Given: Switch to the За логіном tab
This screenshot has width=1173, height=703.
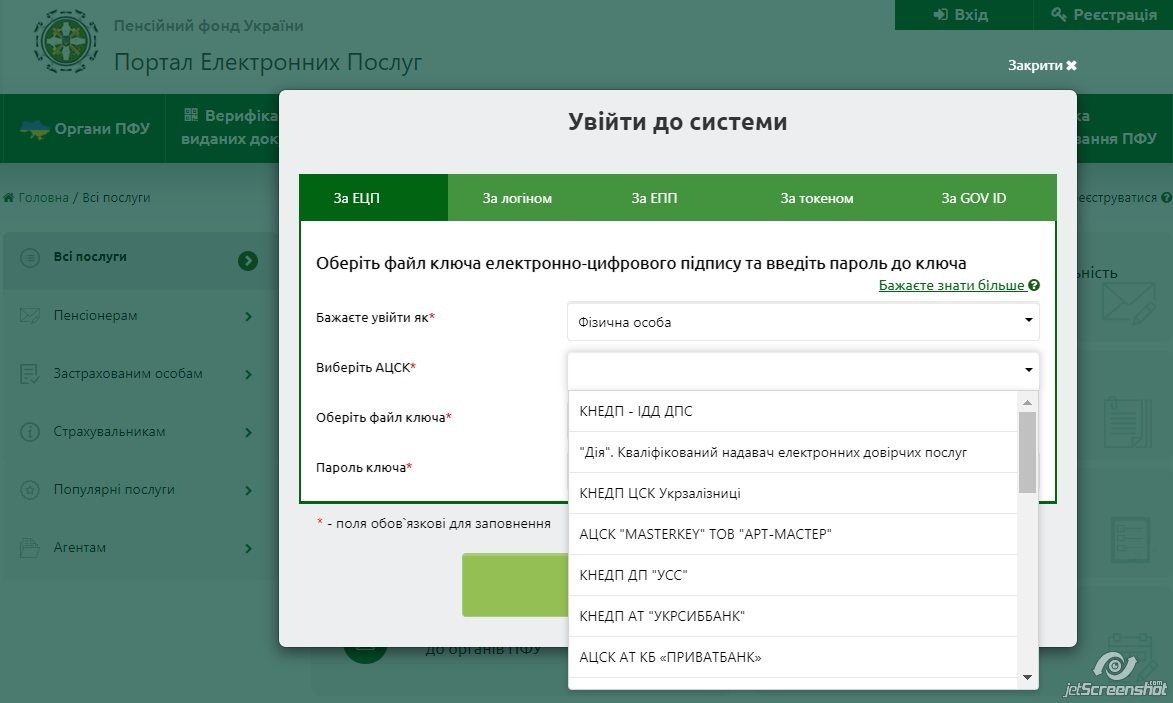Looking at the screenshot, I should [x=517, y=198].
